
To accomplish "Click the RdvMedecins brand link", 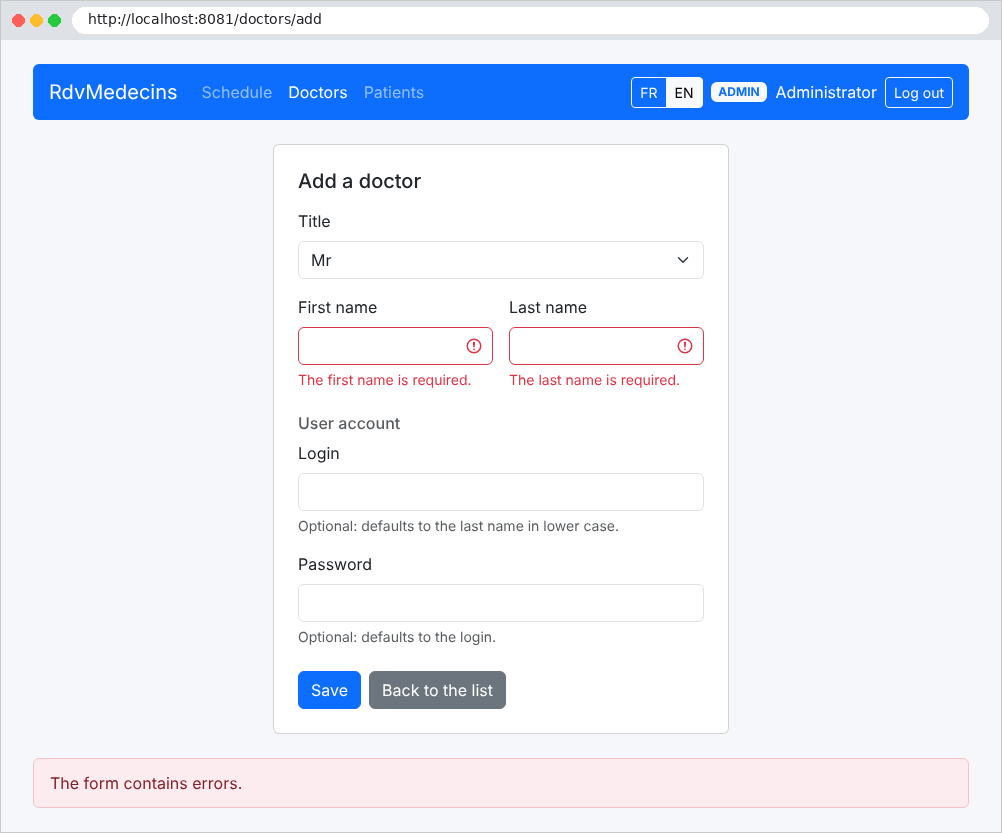I will tap(113, 92).
